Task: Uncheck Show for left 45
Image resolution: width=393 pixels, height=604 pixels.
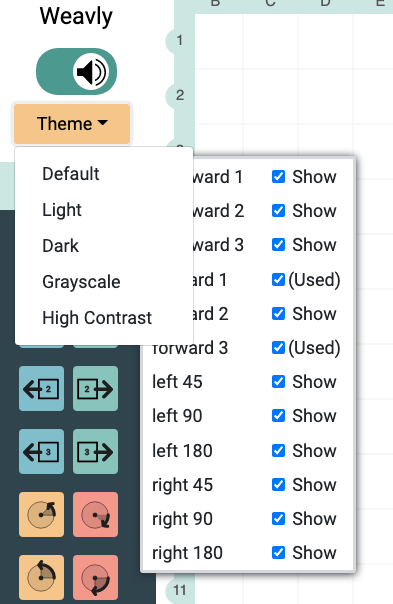Action: click(278, 382)
